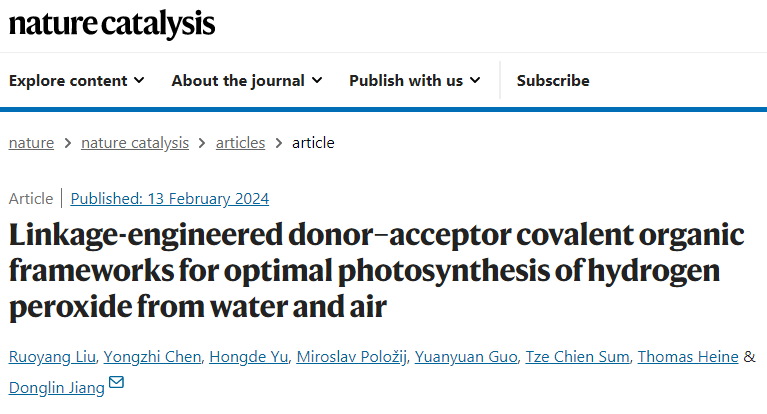Click the email envelope icon beside Donglin Jiang
The width and height of the screenshot is (767, 414).
(x=116, y=382)
